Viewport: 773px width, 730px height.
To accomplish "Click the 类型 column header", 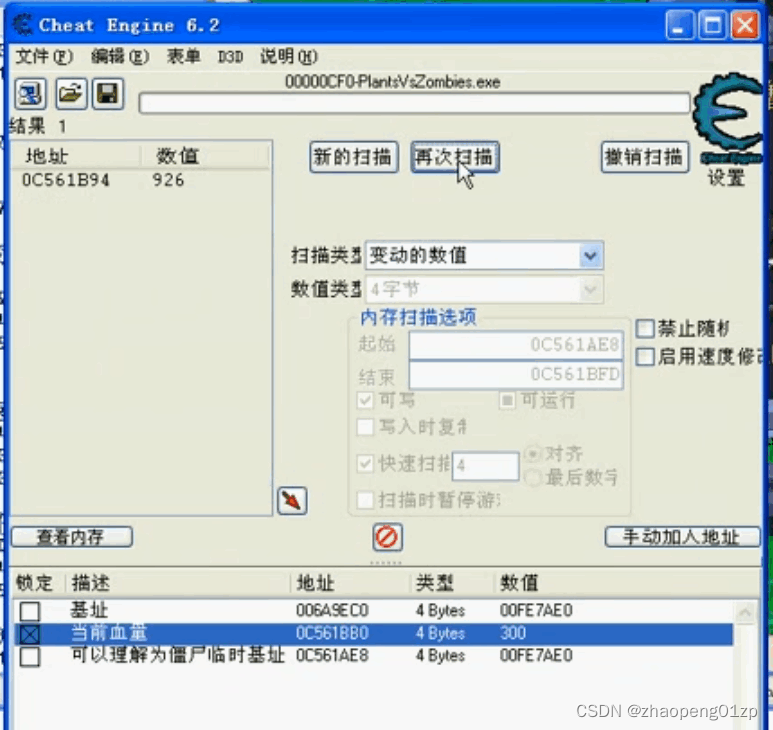I will coord(434,583).
